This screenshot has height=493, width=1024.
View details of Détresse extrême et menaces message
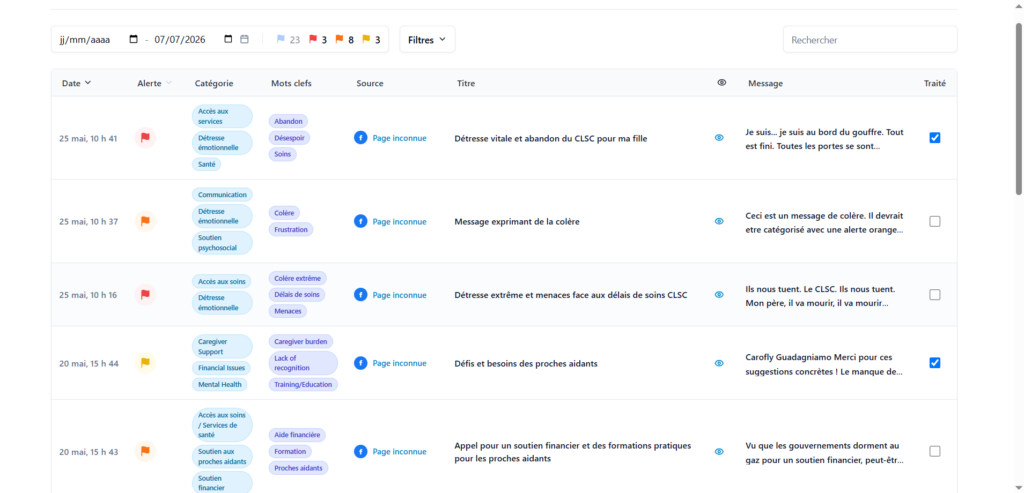(x=719, y=294)
